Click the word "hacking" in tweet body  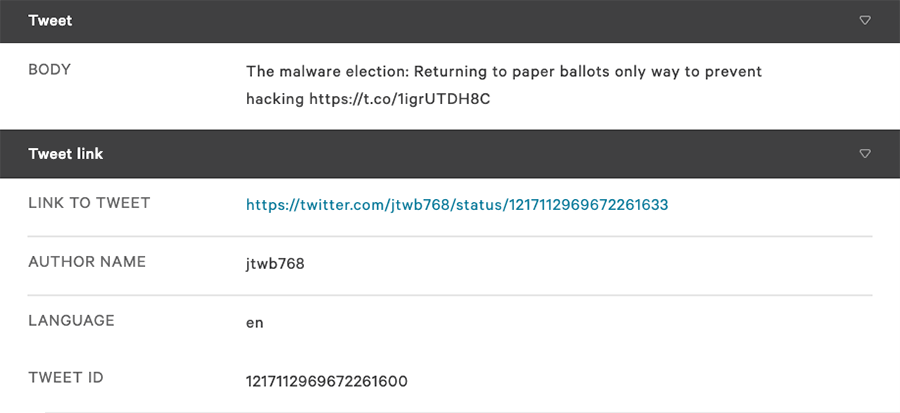coord(273,100)
